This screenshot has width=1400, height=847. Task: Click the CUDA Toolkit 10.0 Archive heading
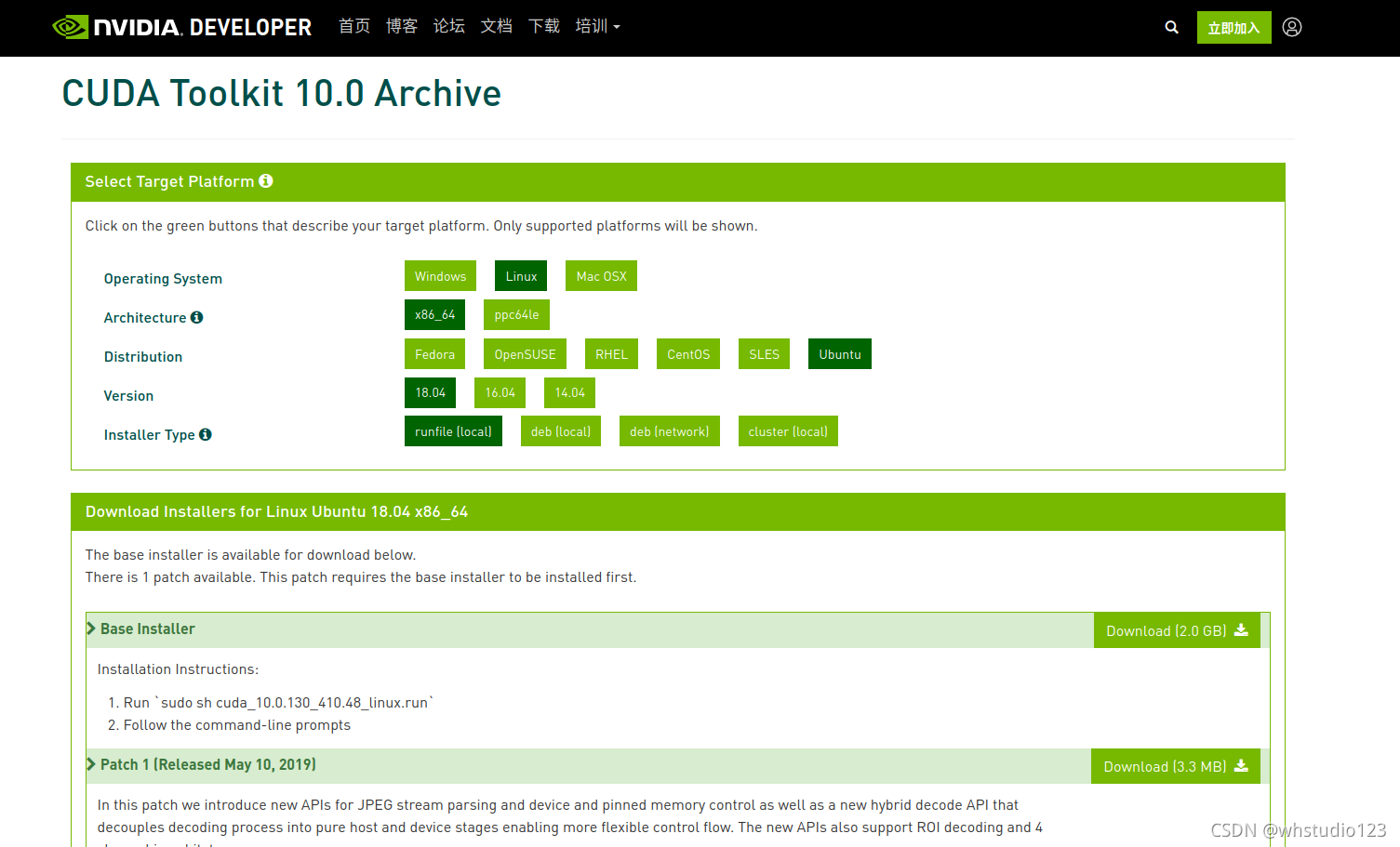(x=282, y=93)
